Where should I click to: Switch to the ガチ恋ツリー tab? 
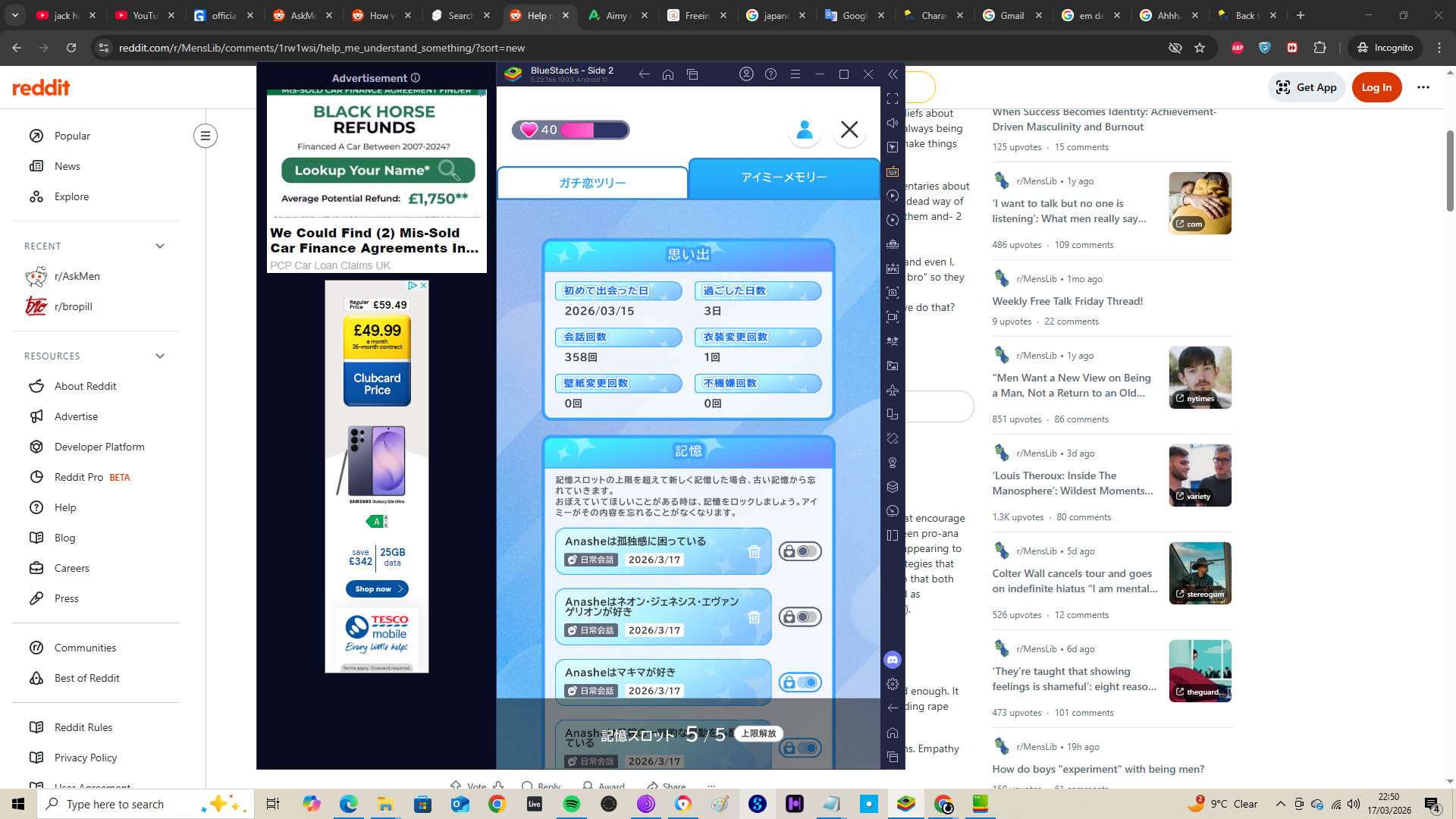pyautogui.click(x=592, y=183)
